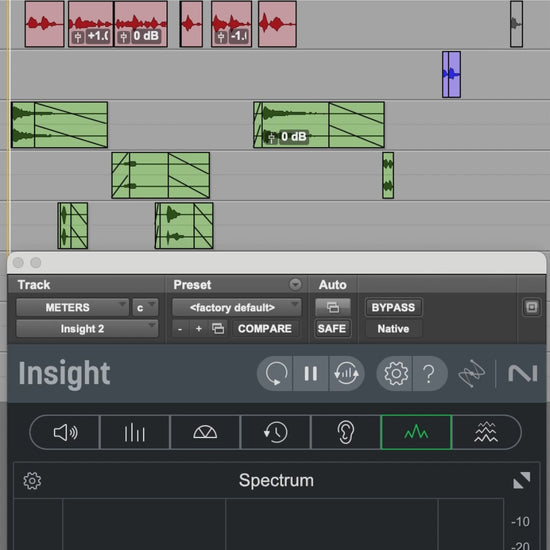Toggle auto-reset meters on transport icon
Screen dimensions: 550x550
(346, 374)
